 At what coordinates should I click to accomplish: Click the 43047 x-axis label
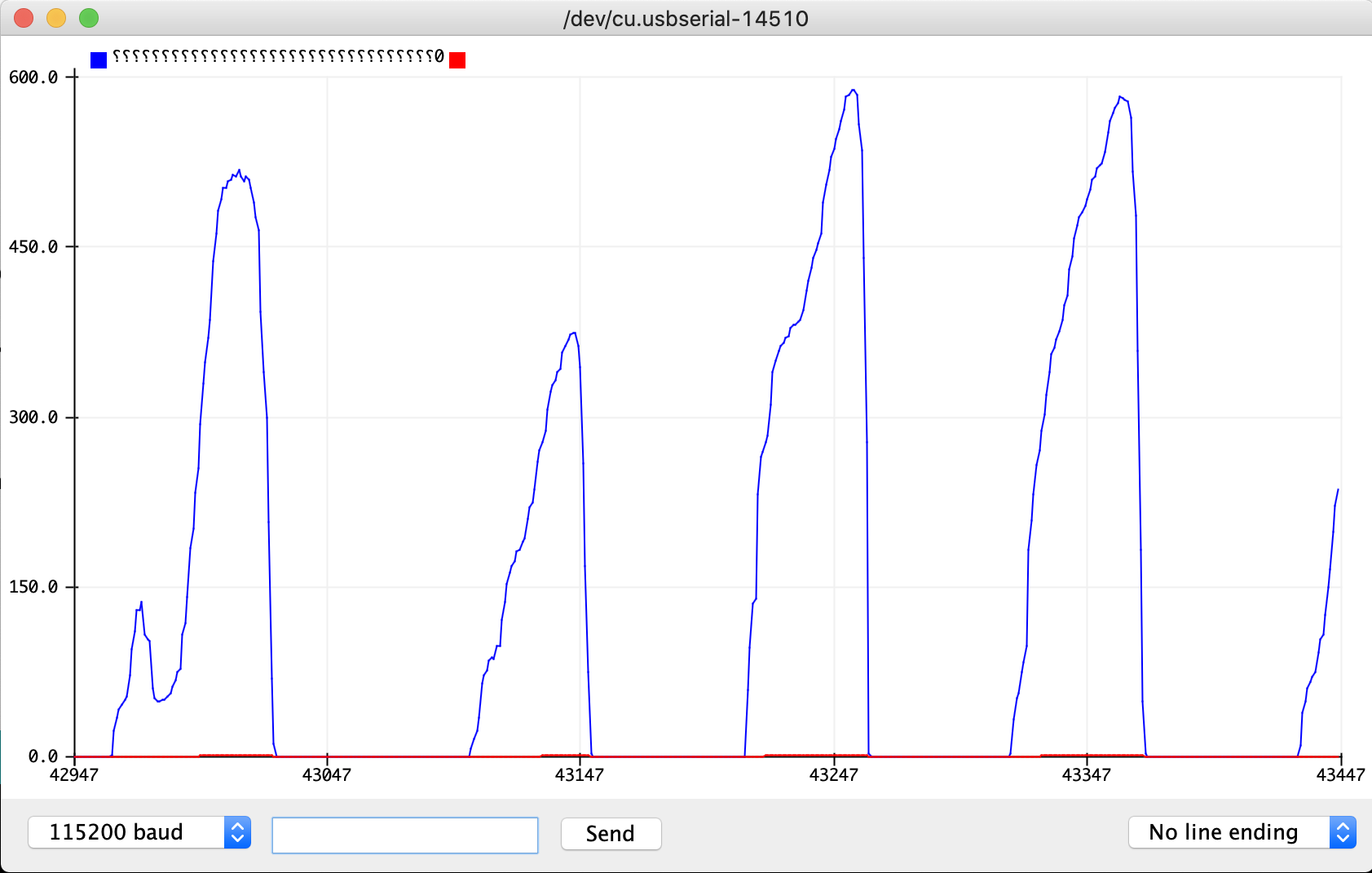click(327, 774)
